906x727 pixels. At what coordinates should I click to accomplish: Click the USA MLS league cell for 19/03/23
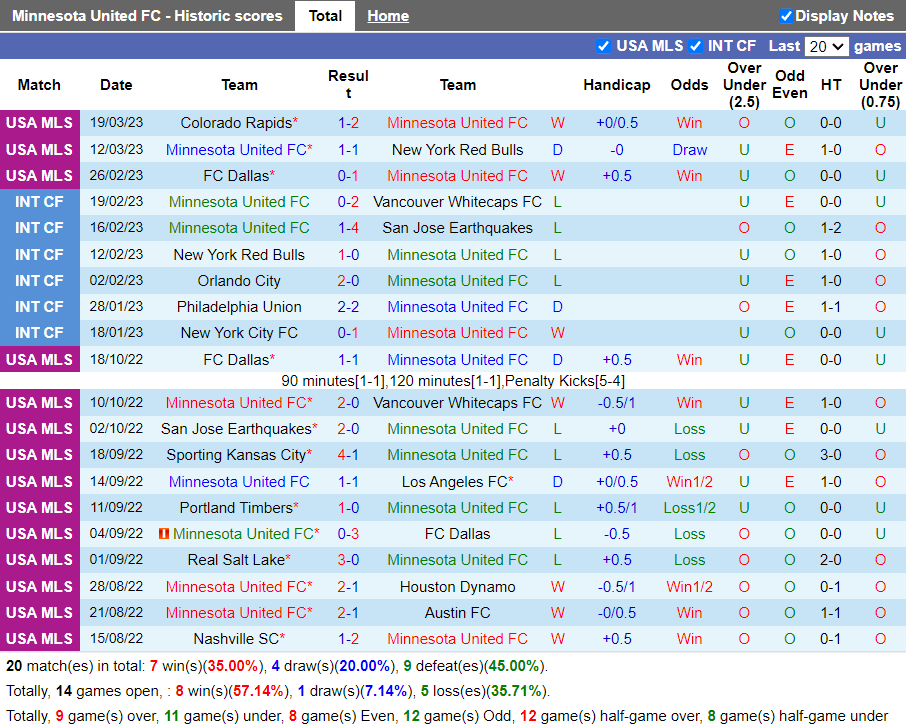tap(39, 123)
